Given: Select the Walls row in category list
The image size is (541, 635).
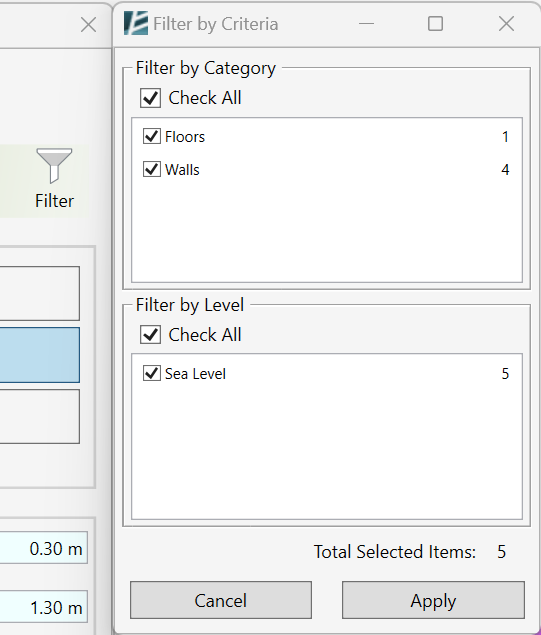Looking at the screenshot, I should click(x=326, y=169).
